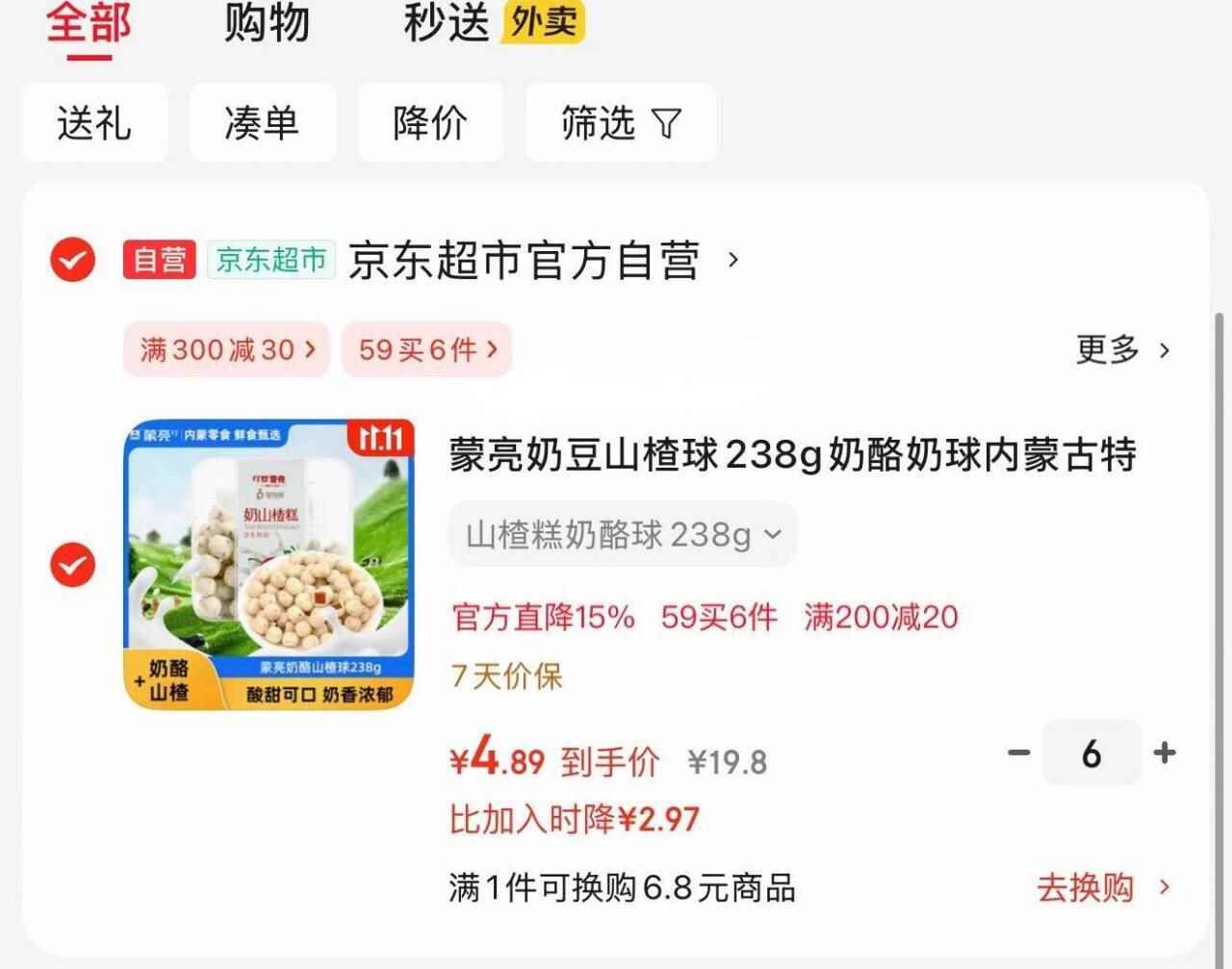The width and height of the screenshot is (1232, 969).
Task: Uncheck the 蒙亮奶豆山楂球 item checkbox
Action: (x=72, y=565)
